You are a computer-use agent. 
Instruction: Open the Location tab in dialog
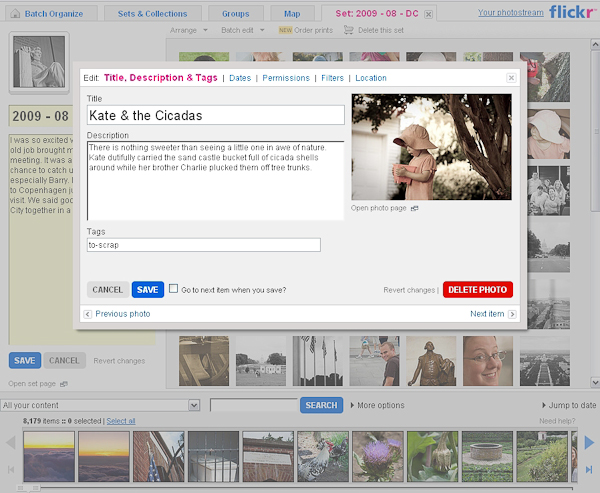(370, 78)
